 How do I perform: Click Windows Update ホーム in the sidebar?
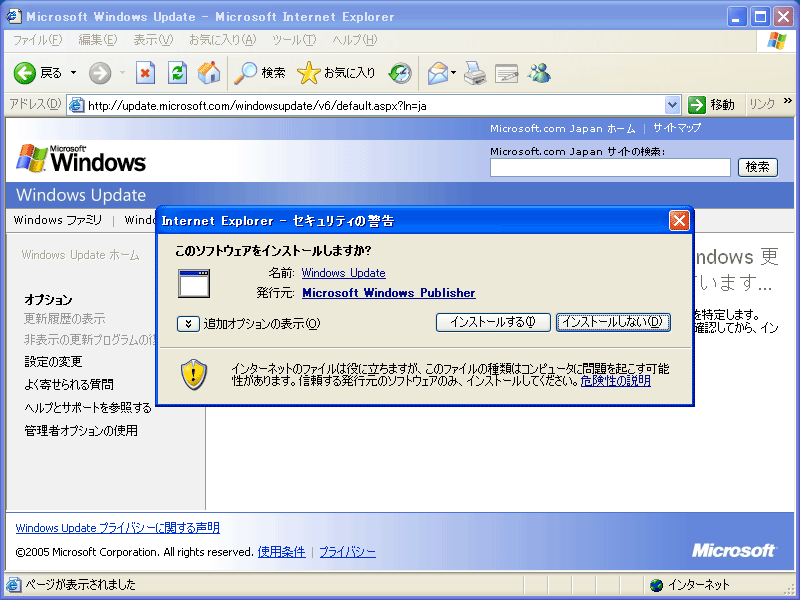click(x=80, y=255)
